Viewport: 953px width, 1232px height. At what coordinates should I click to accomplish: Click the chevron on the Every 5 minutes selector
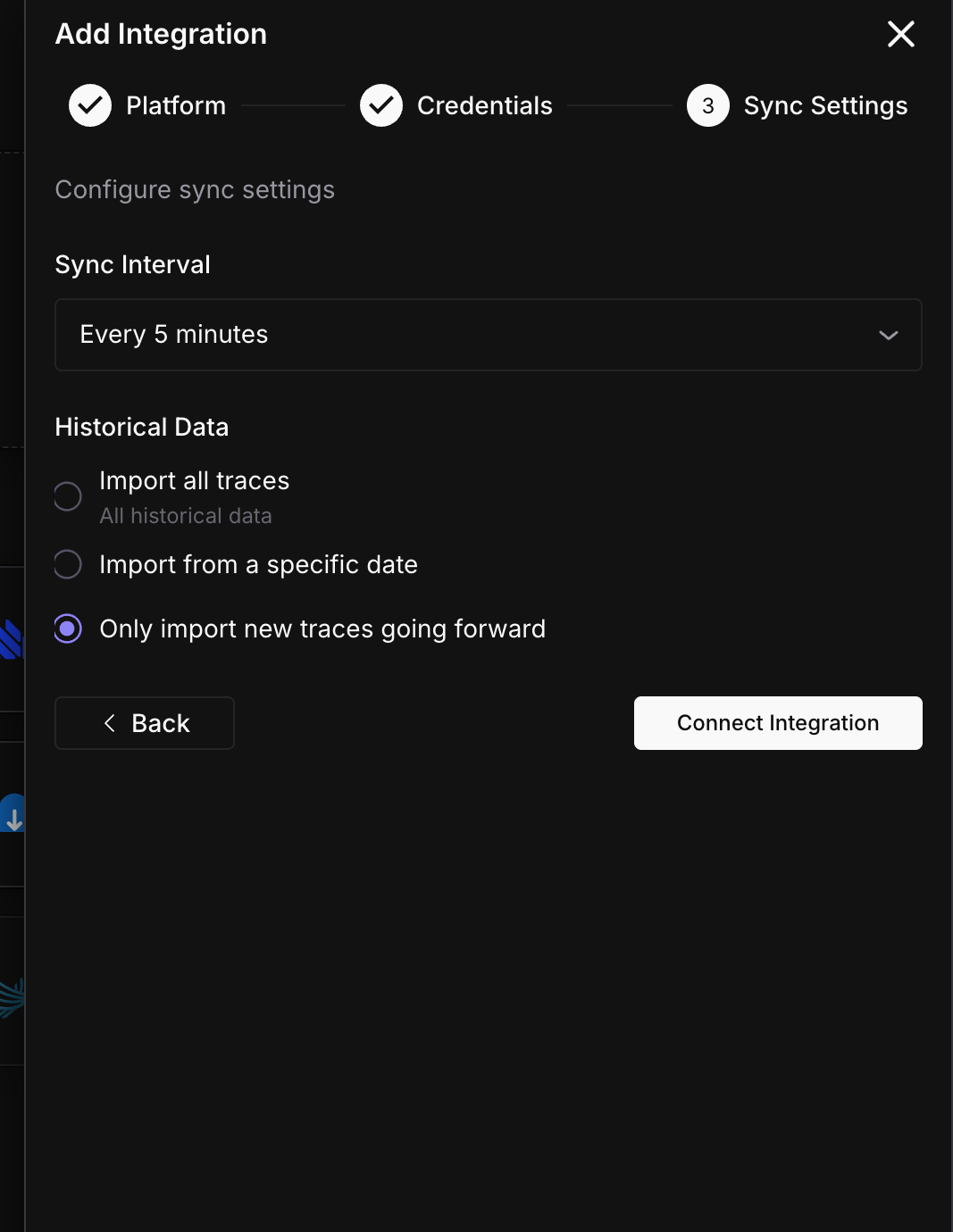click(x=888, y=335)
